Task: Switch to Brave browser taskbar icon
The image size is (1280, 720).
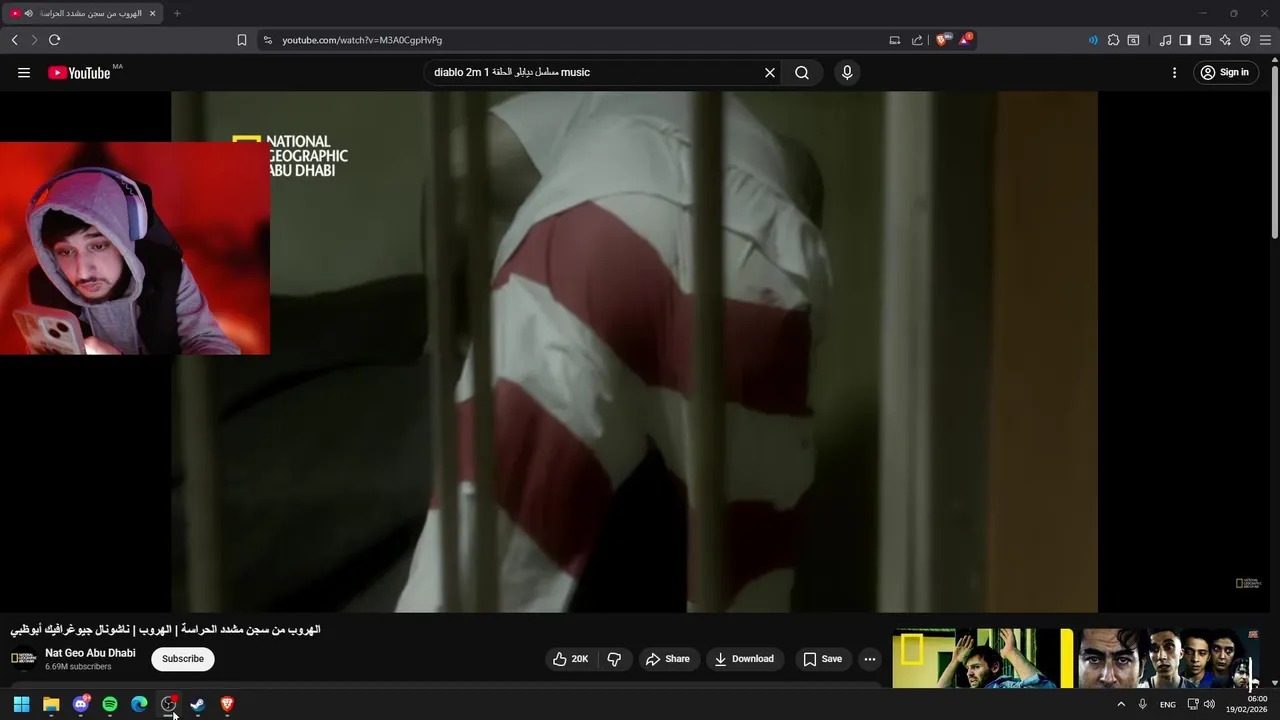Action: (227, 704)
